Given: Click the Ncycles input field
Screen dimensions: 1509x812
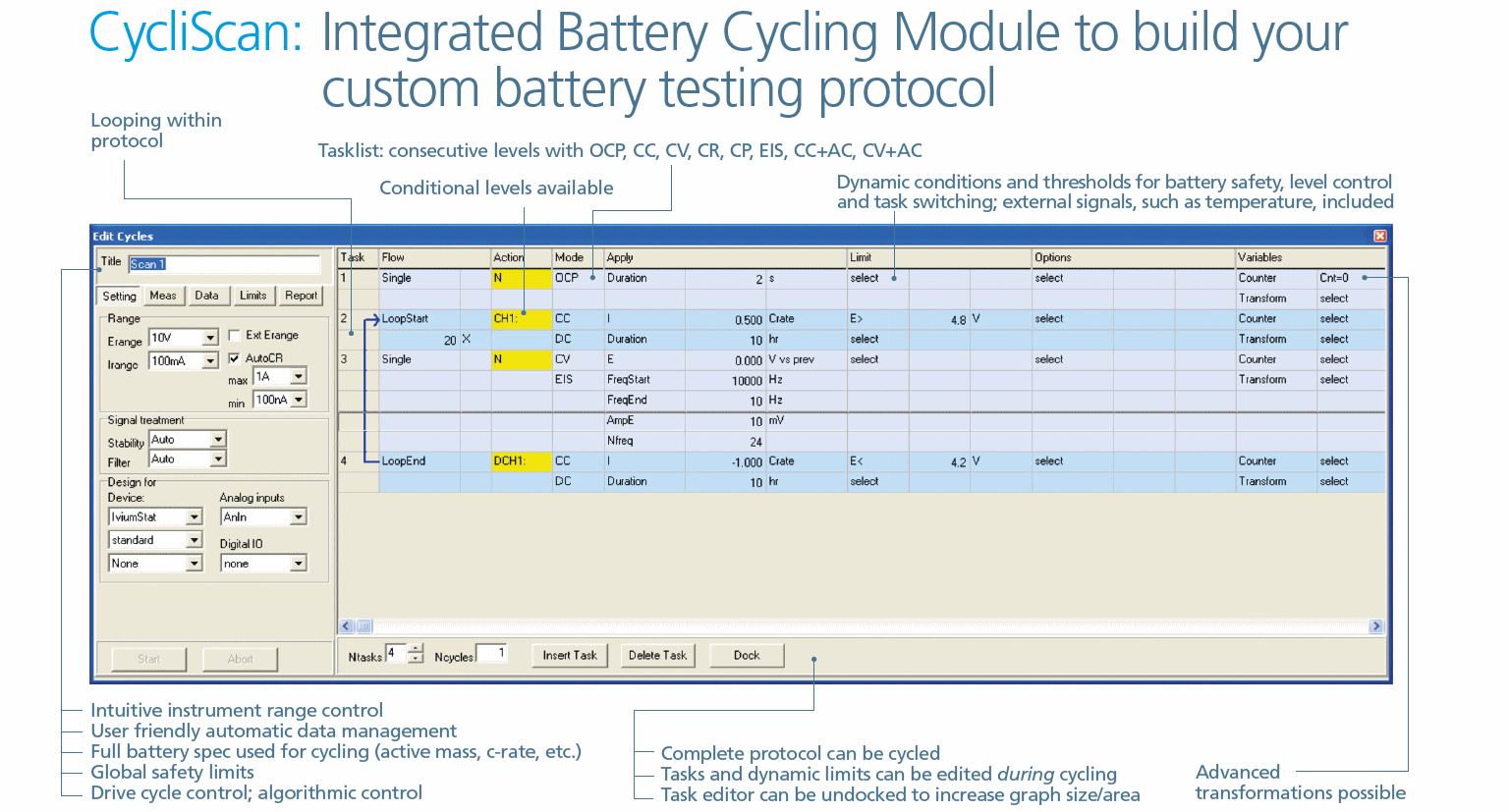Looking at the screenshot, I should coord(492,653).
